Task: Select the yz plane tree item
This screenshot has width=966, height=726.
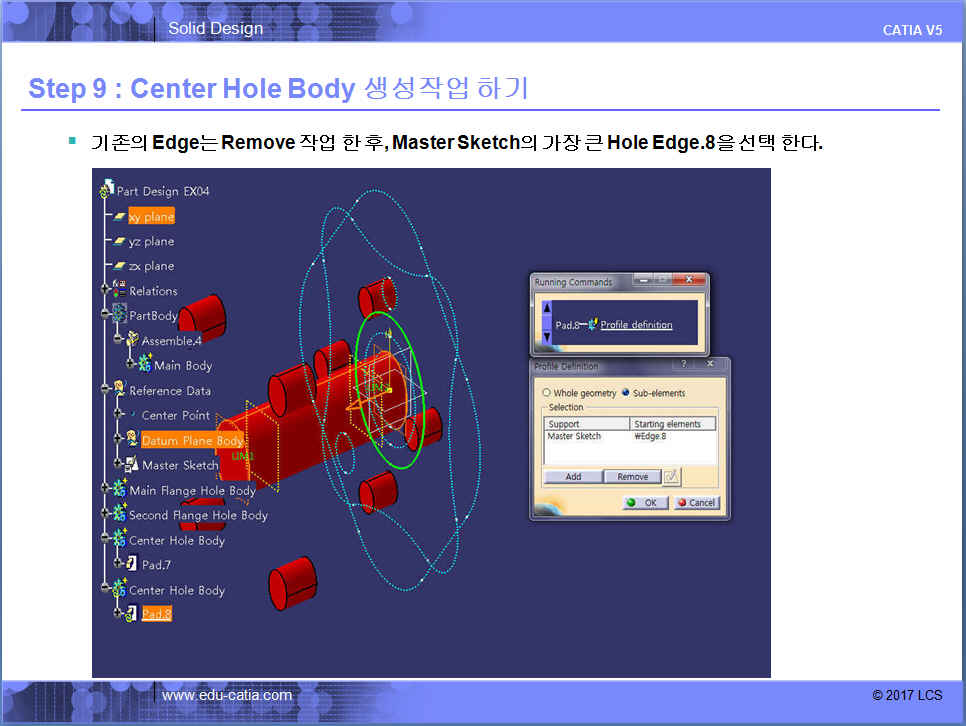Action: tap(150, 242)
